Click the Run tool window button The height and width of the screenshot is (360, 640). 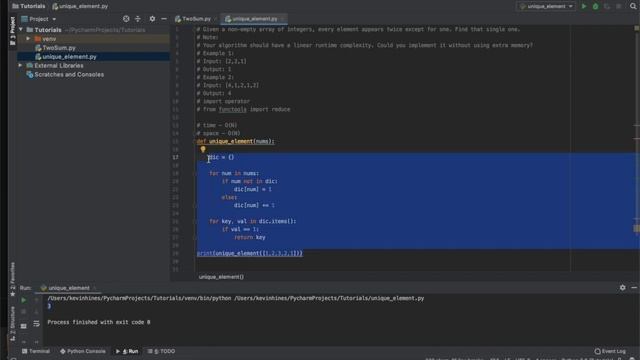[127, 351]
